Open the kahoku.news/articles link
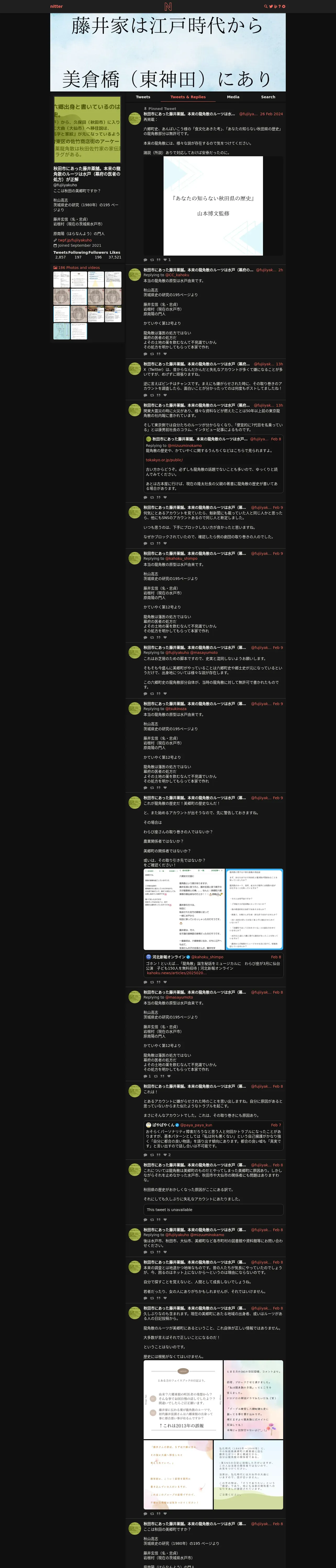Viewport: 336px width, 1568px height. click(177, 973)
